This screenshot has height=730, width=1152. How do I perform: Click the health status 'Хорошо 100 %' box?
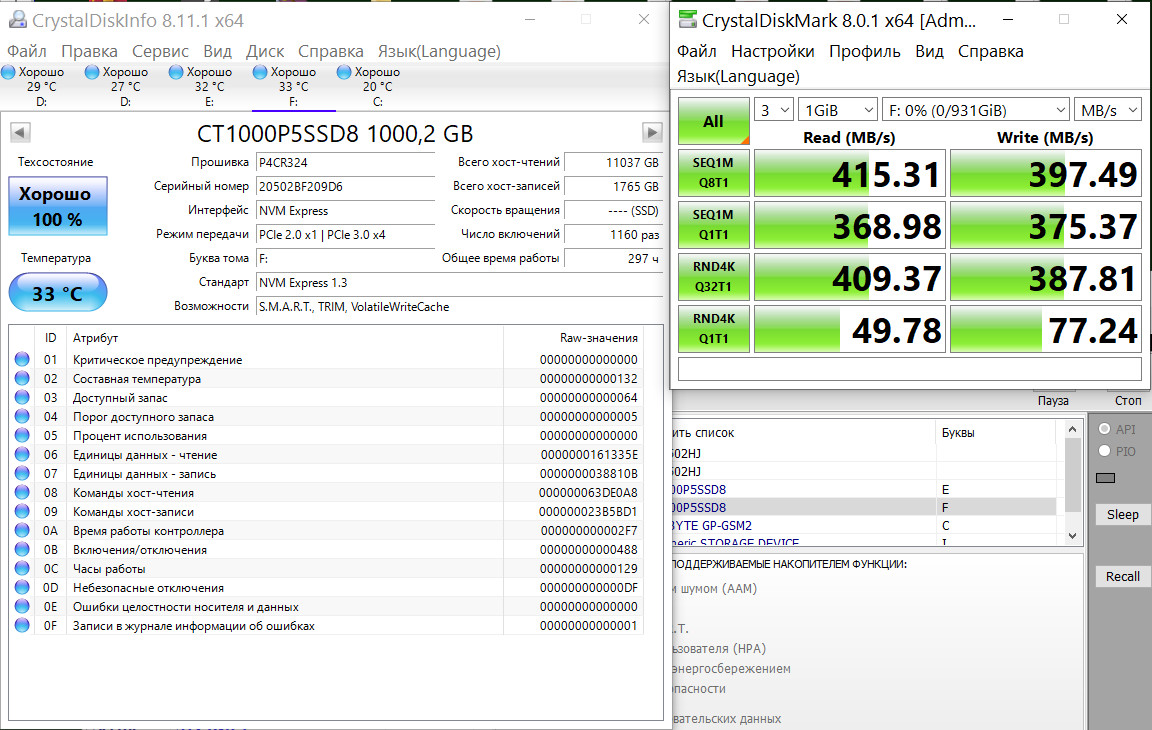(x=58, y=206)
